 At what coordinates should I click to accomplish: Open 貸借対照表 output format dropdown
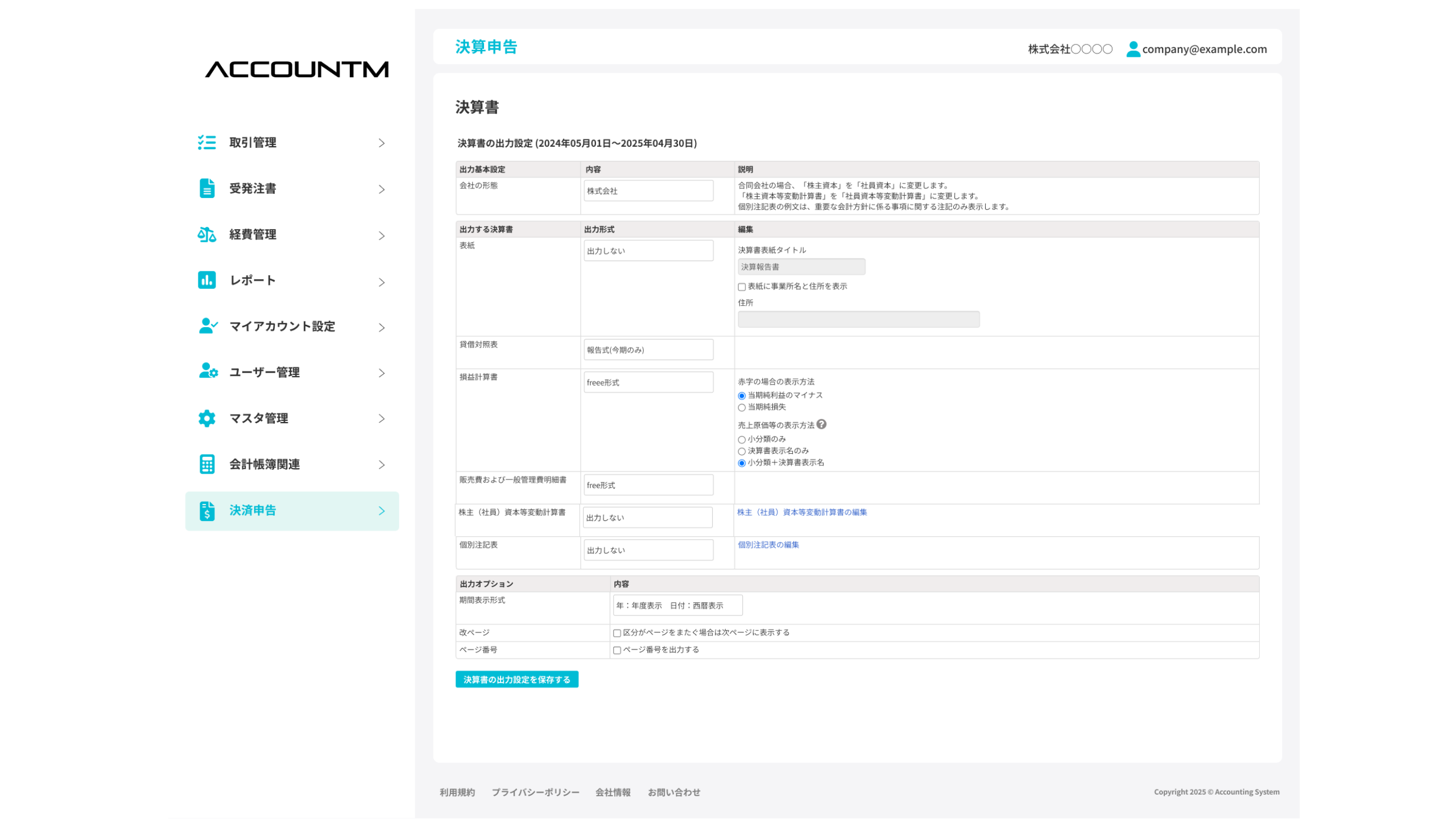(648, 350)
